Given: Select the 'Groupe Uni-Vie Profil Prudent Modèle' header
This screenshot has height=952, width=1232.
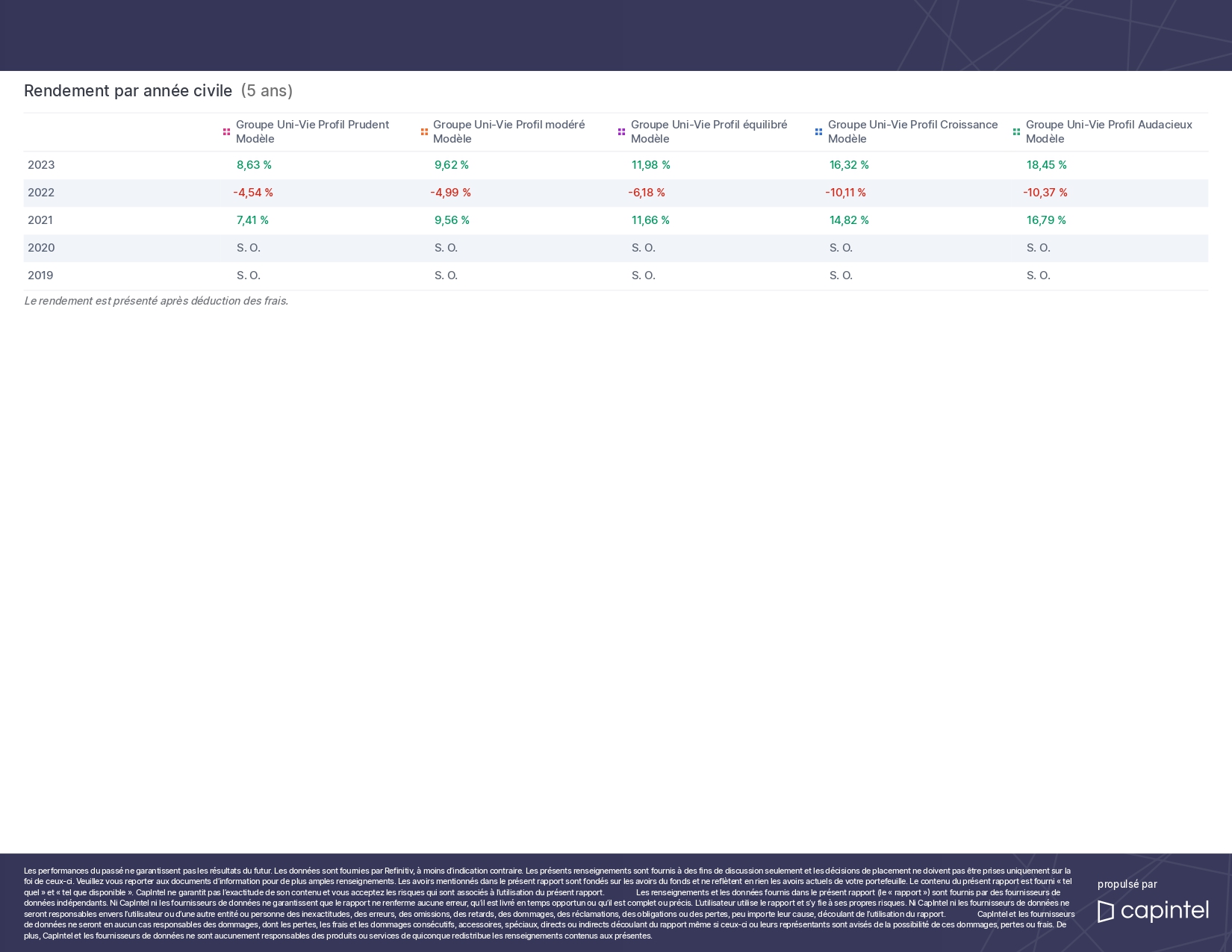Looking at the screenshot, I should [312, 131].
